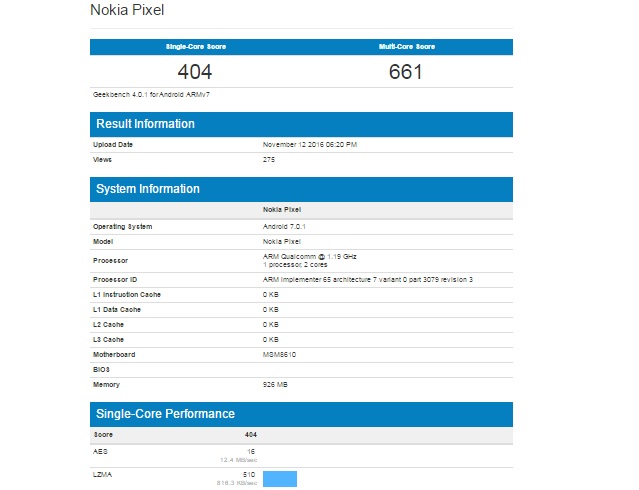Screen dimensions: 639x490
Task: Select the L2 Cache label
Action: (x=108, y=325)
